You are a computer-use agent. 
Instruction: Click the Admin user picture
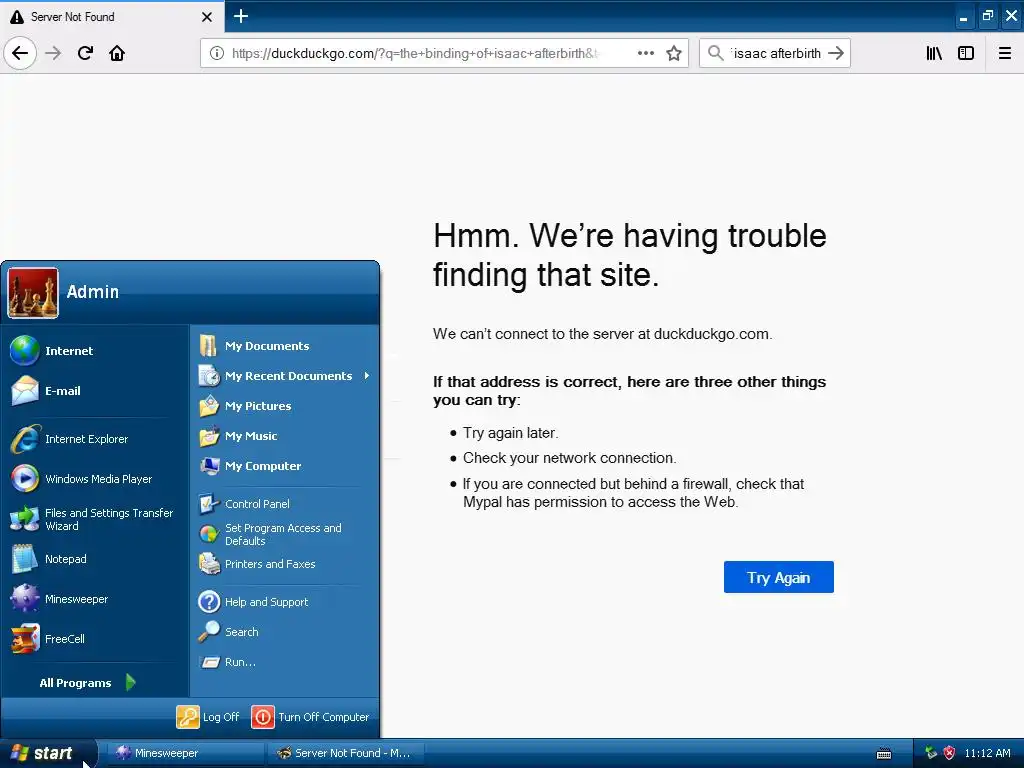click(33, 293)
